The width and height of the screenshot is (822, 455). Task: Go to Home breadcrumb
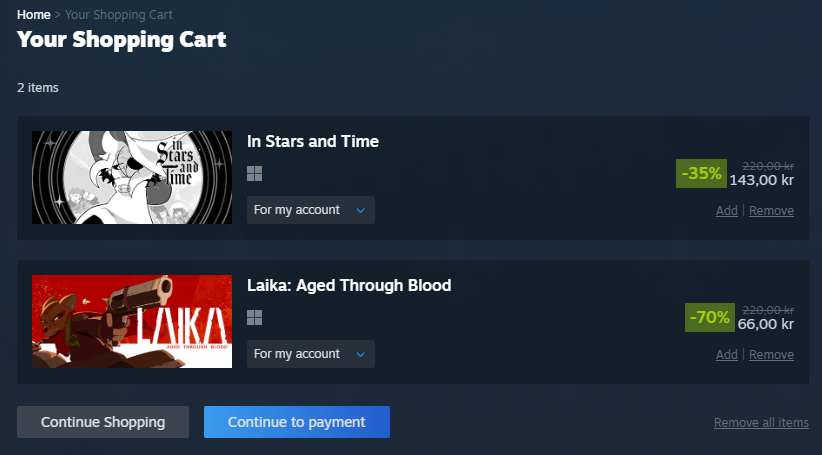34,15
